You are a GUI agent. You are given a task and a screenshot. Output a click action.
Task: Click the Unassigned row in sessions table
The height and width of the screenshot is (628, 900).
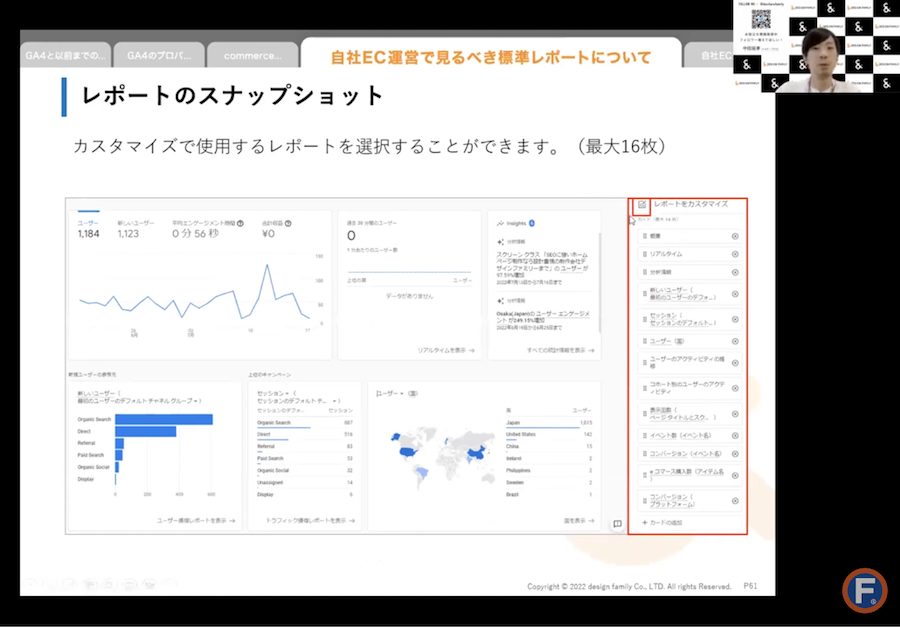coord(305,483)
